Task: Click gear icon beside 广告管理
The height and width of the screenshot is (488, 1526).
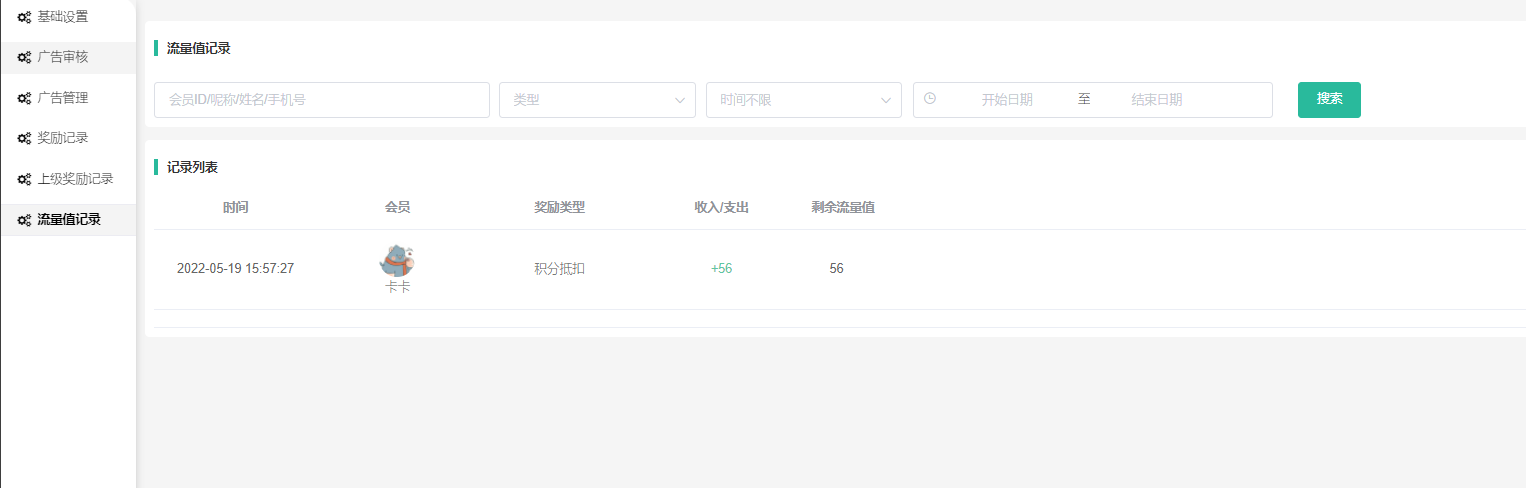Action: pos(24,99)
